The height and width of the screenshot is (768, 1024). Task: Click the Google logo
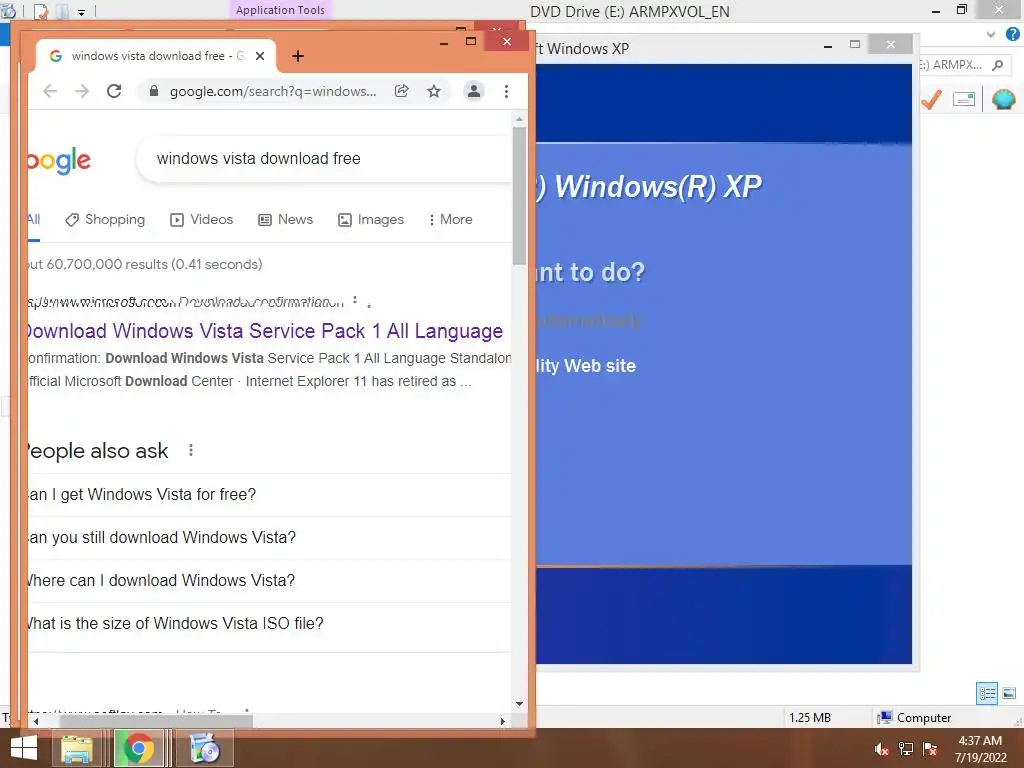coord(59,161)
